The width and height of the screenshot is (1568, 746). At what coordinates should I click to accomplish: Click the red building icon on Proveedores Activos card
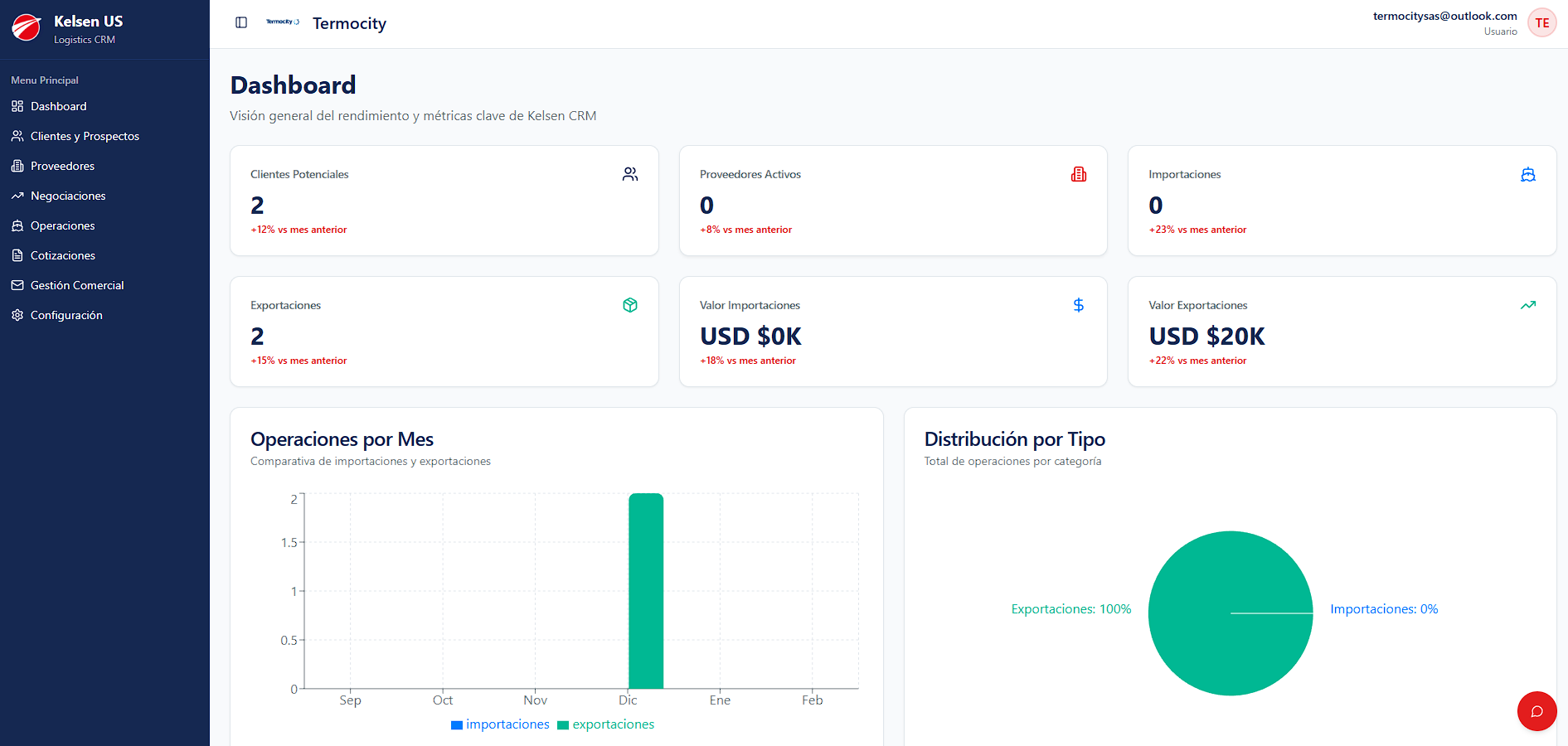click(x=1079, y=174)
